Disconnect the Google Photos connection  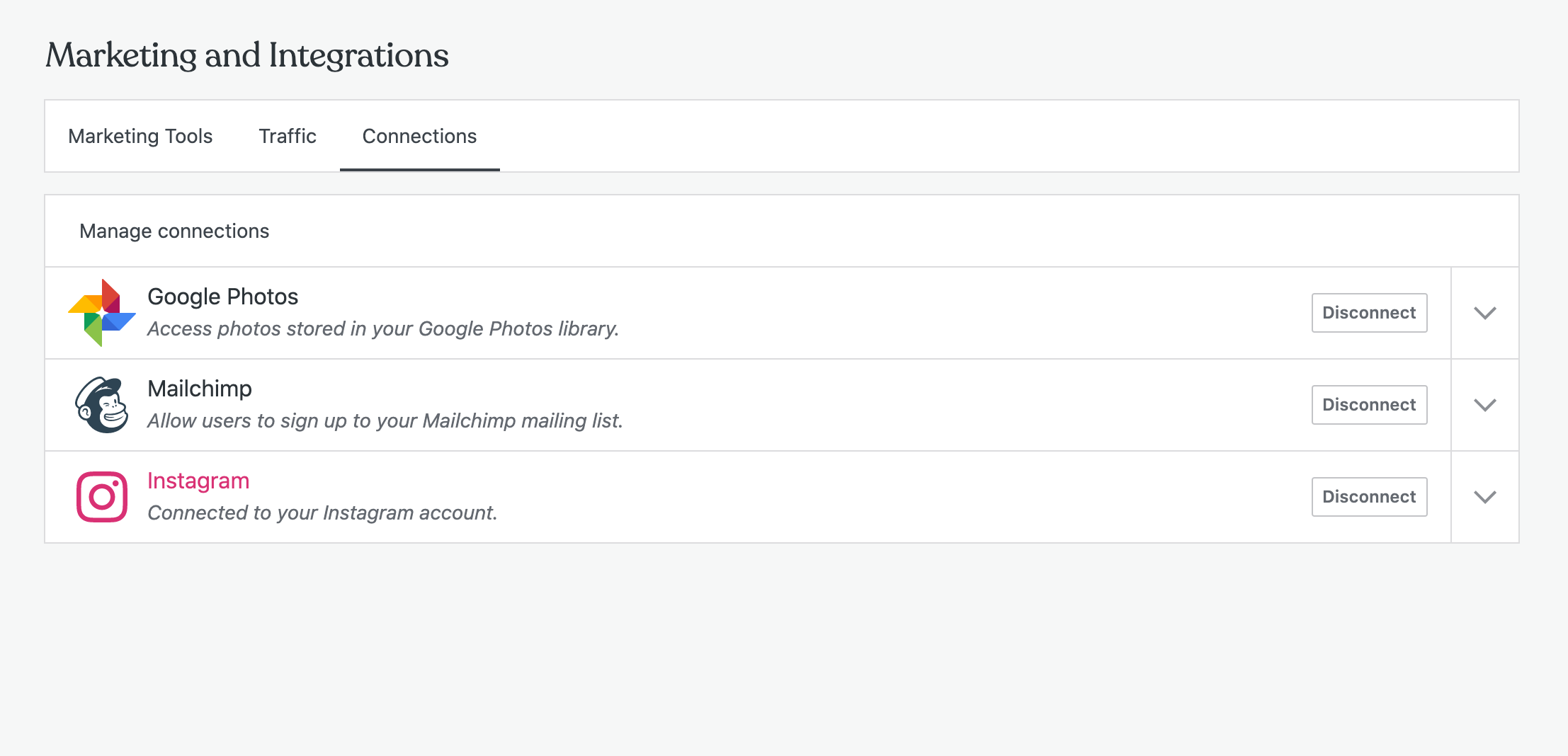tap(1369, 313)
